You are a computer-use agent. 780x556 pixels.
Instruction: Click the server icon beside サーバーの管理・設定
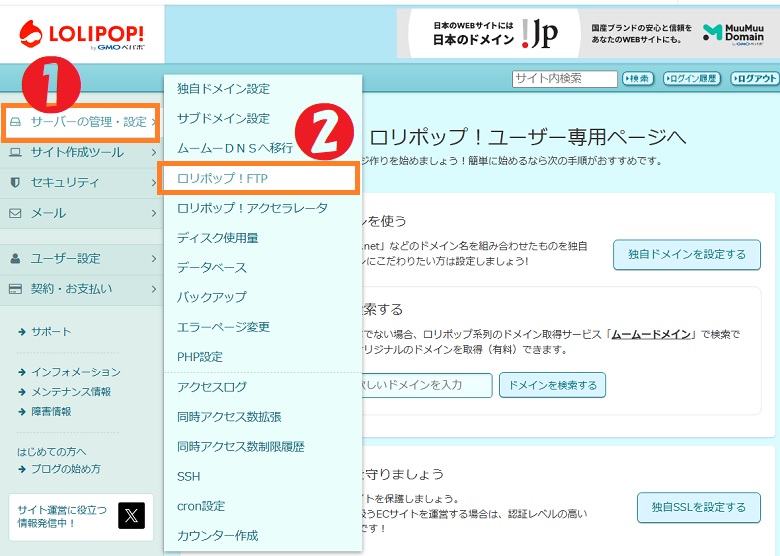tap(16, 122)
